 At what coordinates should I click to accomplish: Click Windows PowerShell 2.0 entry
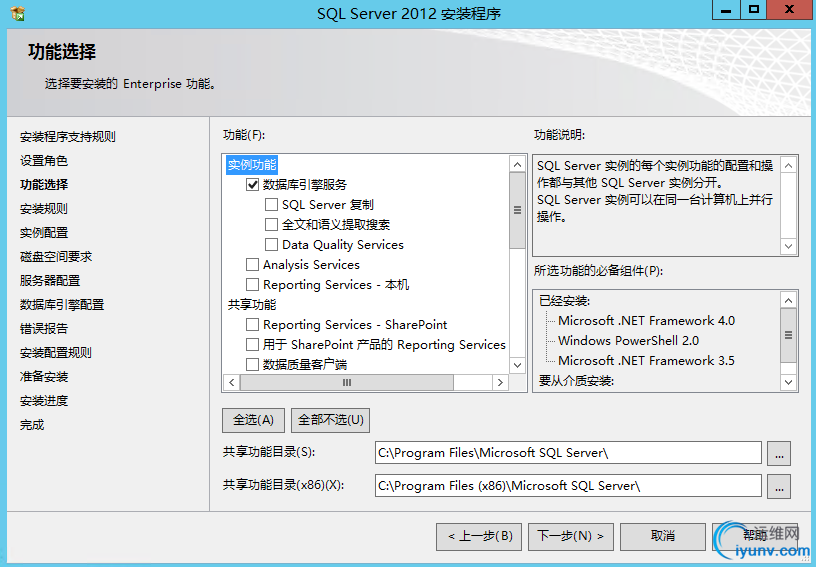[628, 341]
